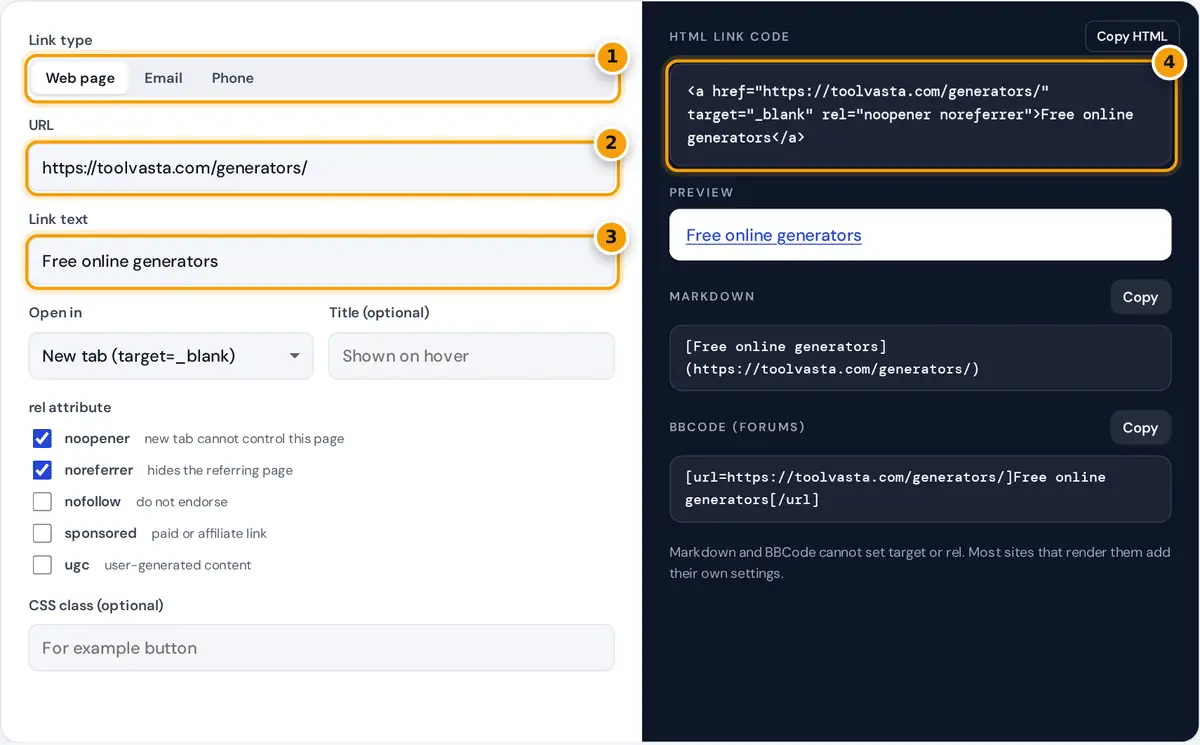Open the 'Free online generators' preview link
Screen dimensions: 1200x745
click(x=773, y=235)
